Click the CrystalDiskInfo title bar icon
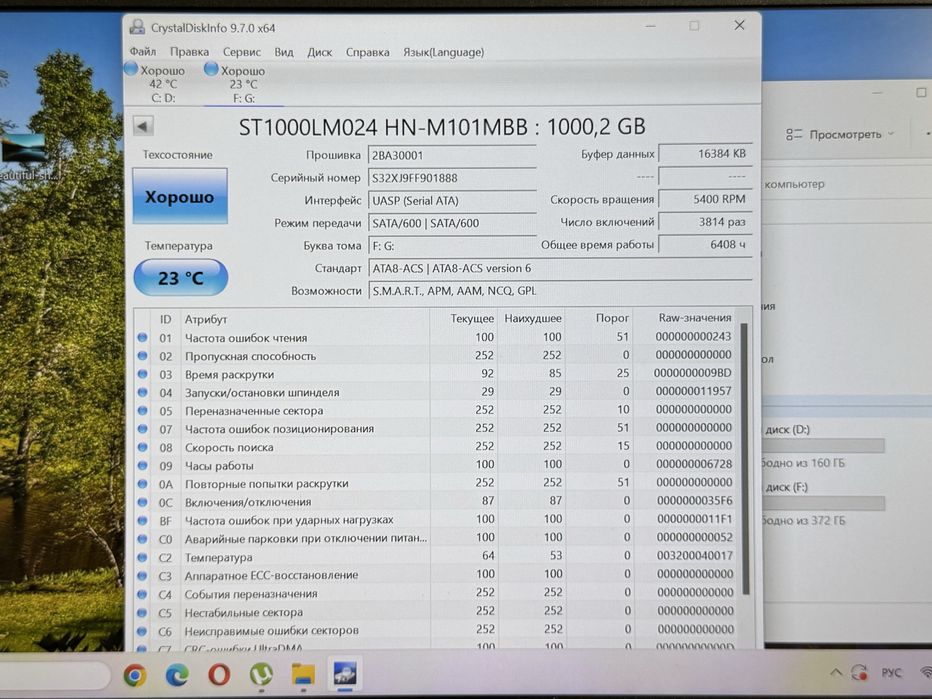The height and width of the screenshot is (699, 932). pyautogui.click(x=137, y=27)
